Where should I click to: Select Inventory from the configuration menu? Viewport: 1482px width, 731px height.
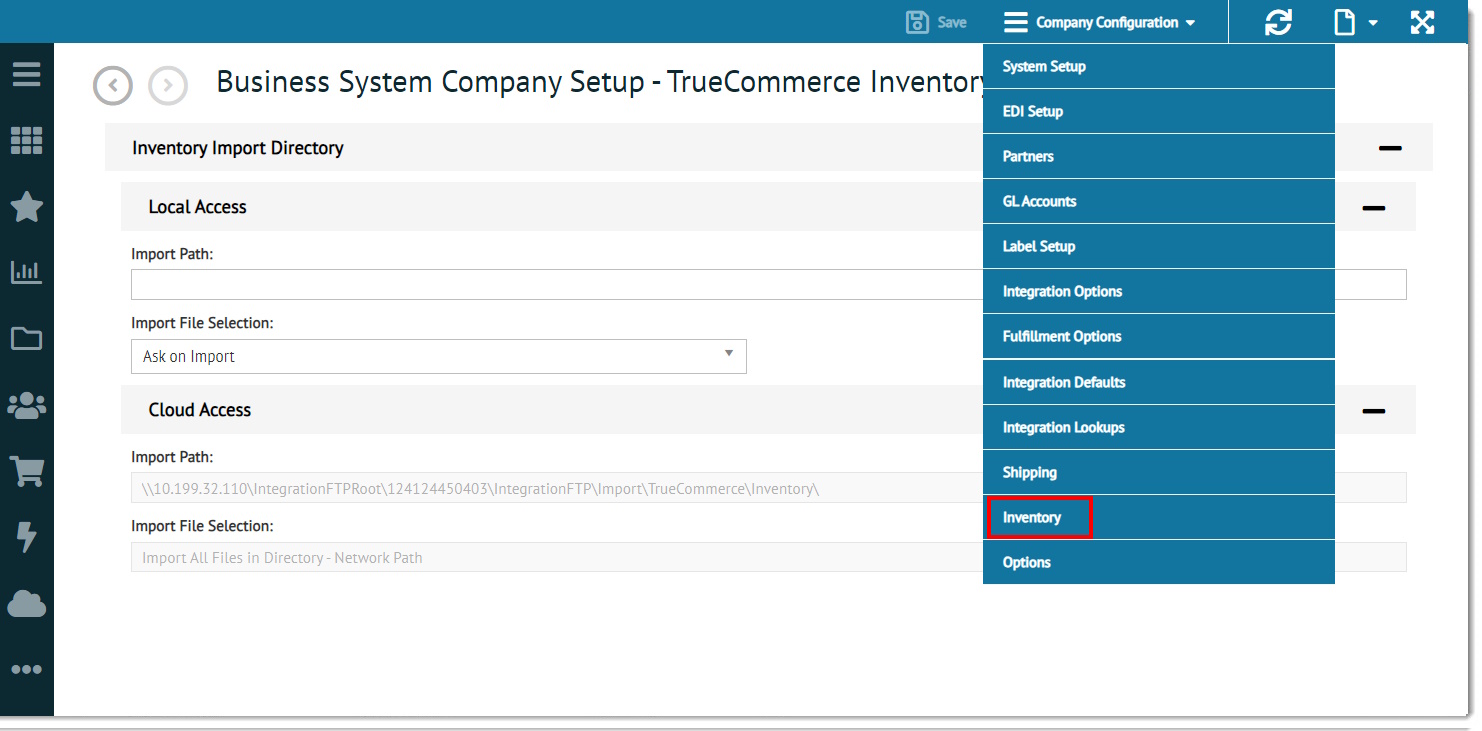1032,518
